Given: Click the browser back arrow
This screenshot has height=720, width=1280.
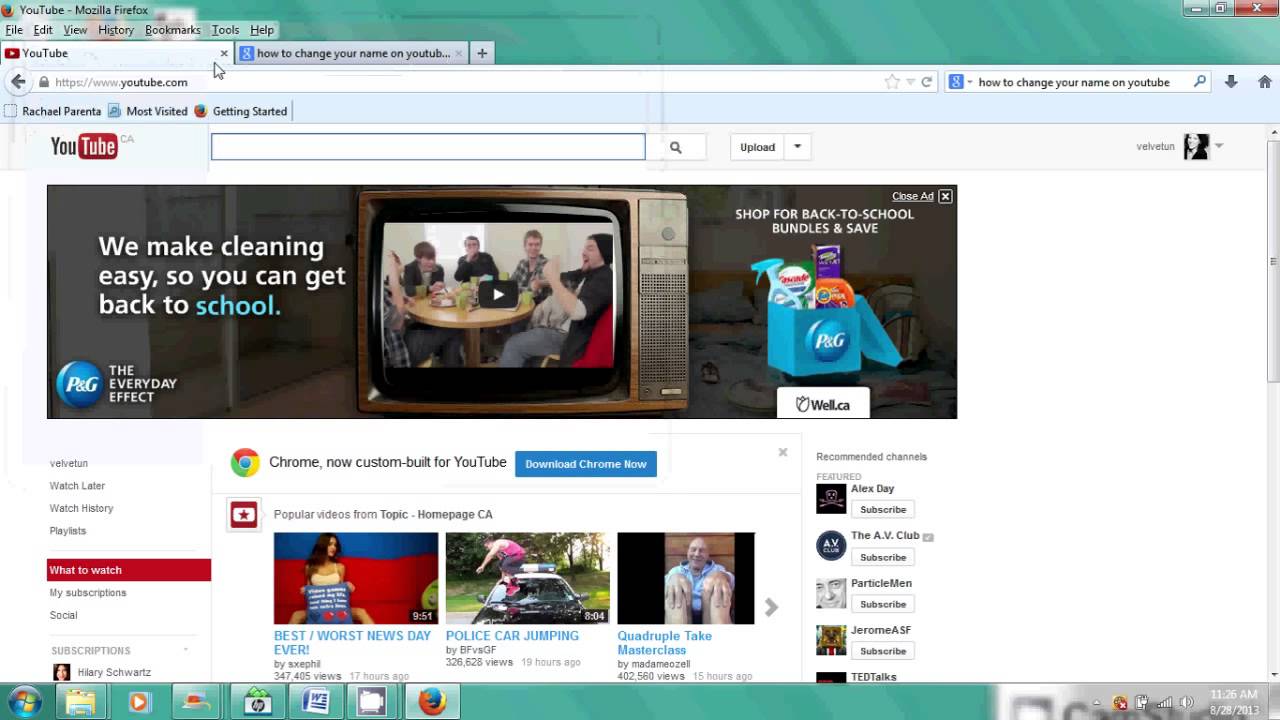Looking at the screenshot, I should click(x=18, y=82).
